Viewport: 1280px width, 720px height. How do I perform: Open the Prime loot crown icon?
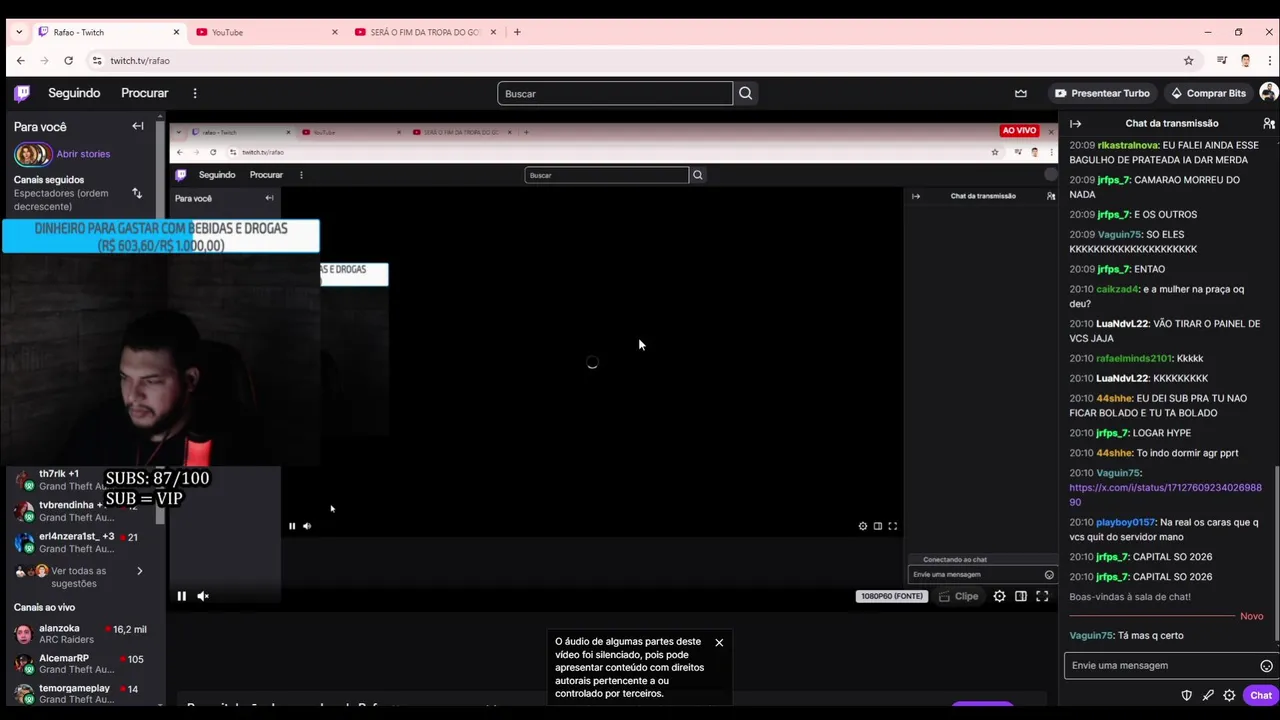tap(1020, 93)
